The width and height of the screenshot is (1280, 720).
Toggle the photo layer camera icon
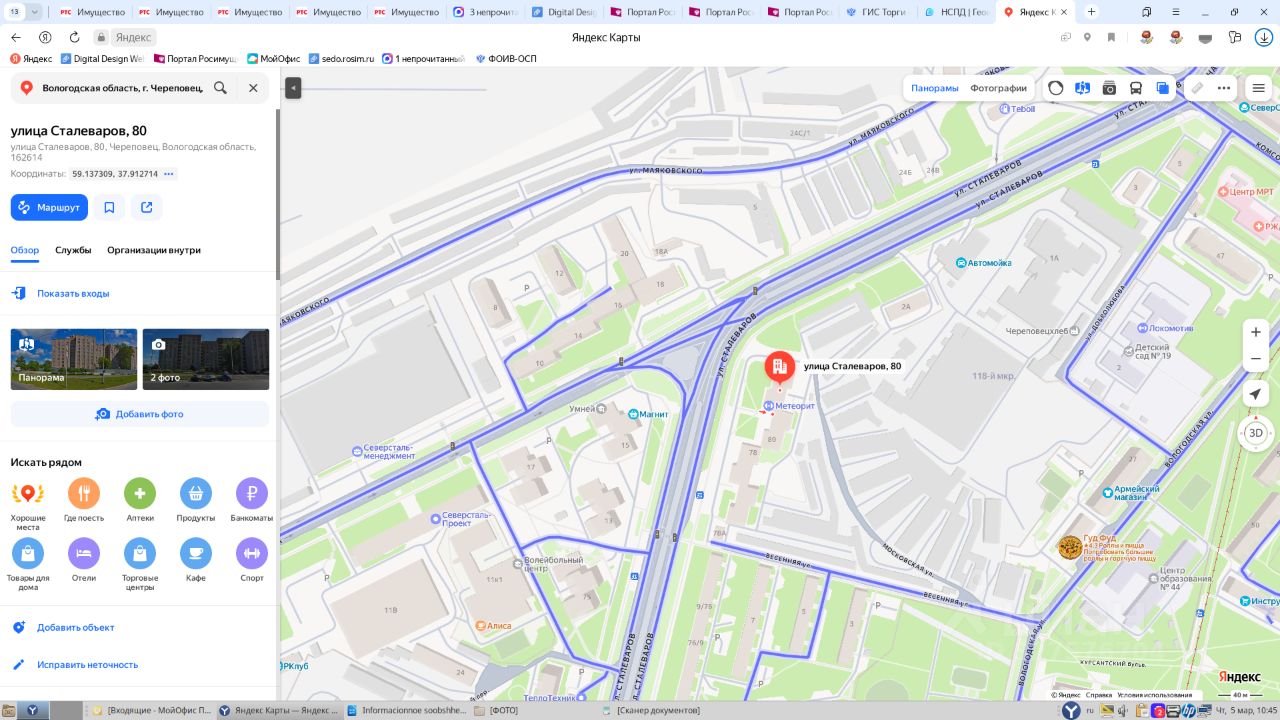pyautogui.click(x=1109, y=88)
